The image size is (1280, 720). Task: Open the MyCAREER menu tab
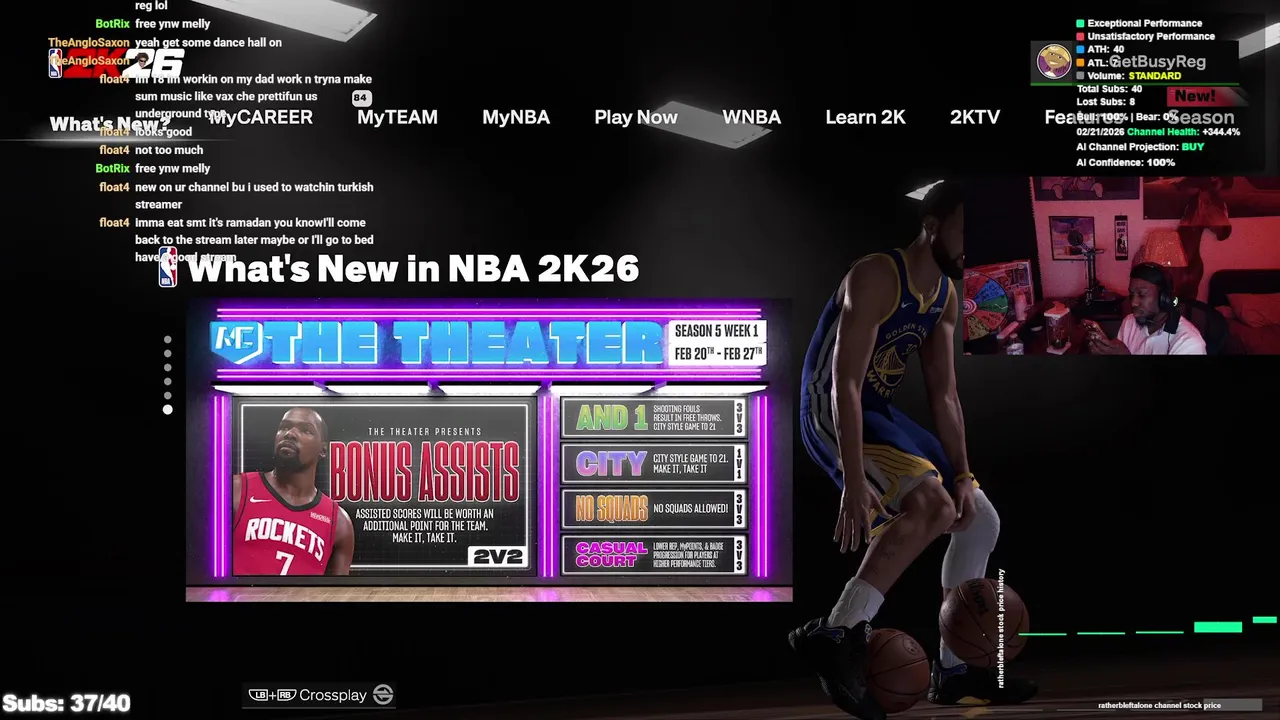pyautogui.click(x=260, y=117)
